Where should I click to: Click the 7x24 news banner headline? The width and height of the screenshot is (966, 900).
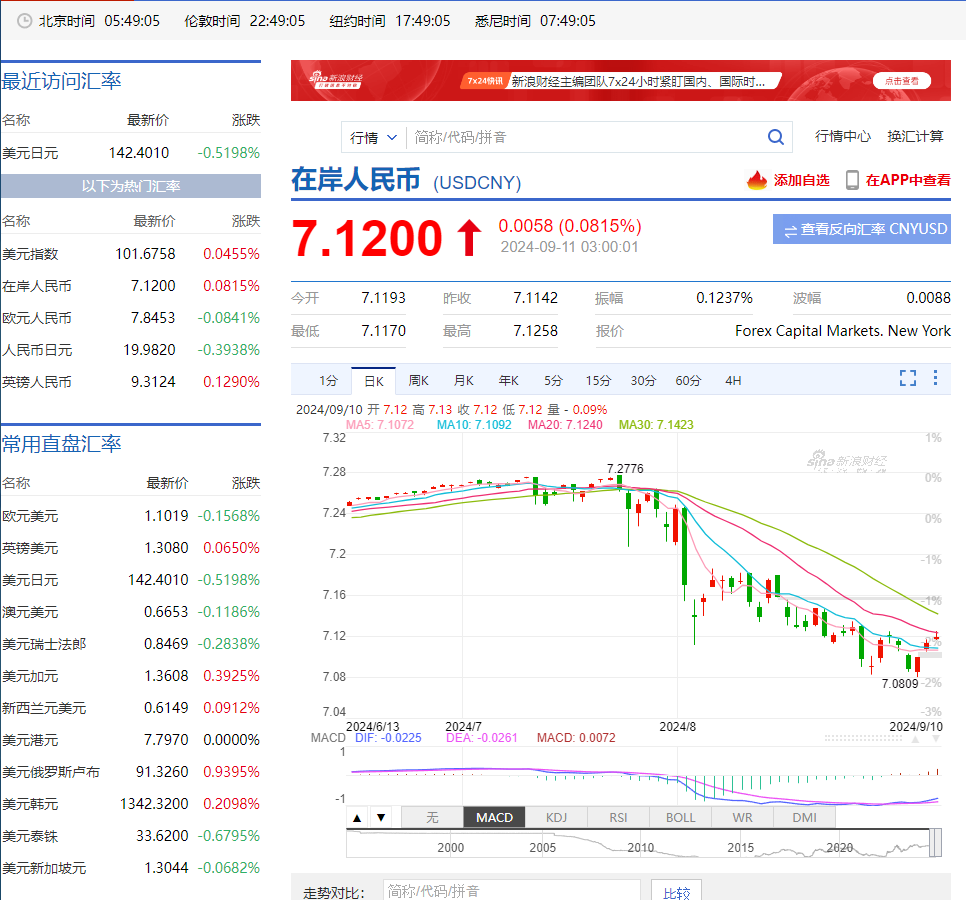(x=638, y=81)
